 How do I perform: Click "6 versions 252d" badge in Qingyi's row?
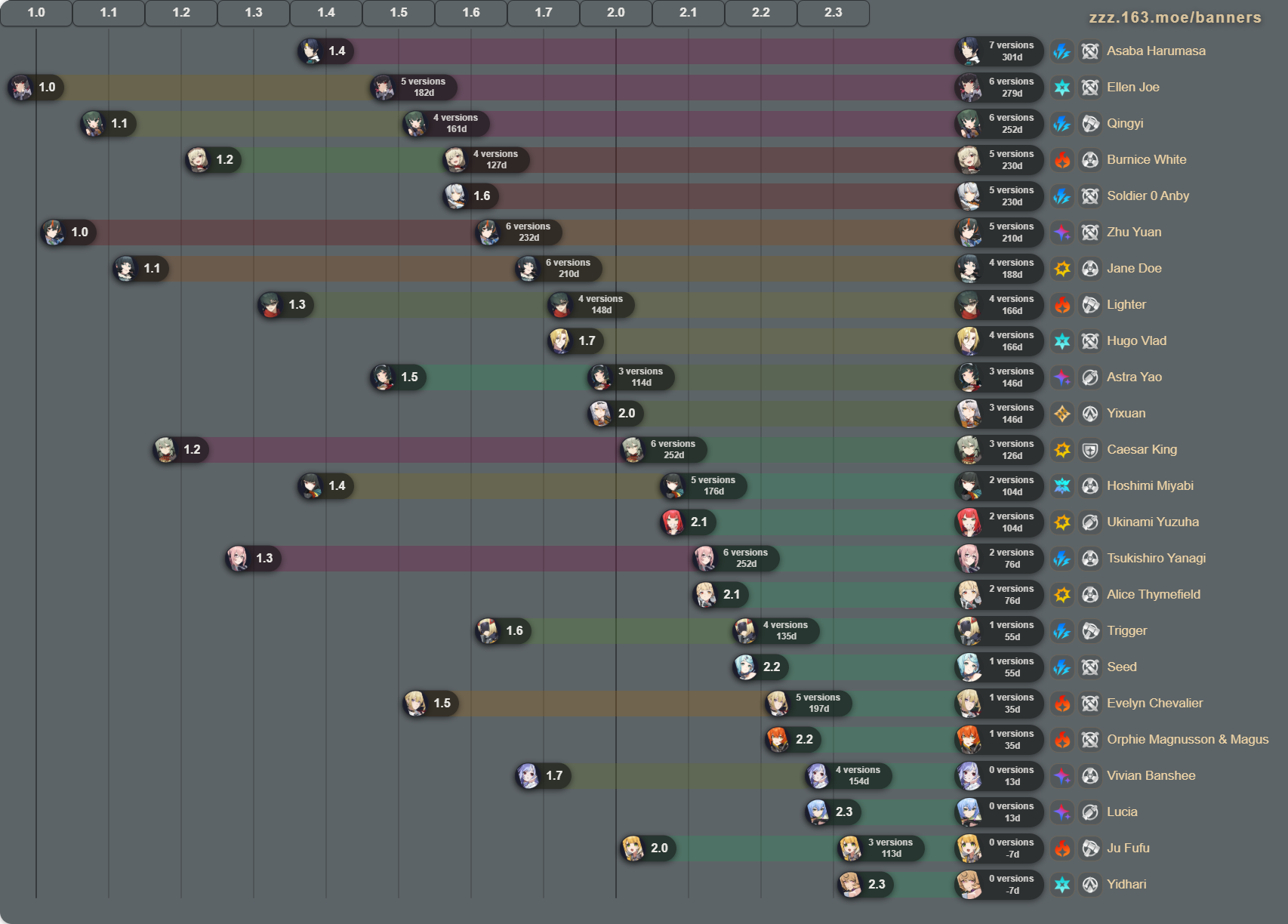coord(999,124)
